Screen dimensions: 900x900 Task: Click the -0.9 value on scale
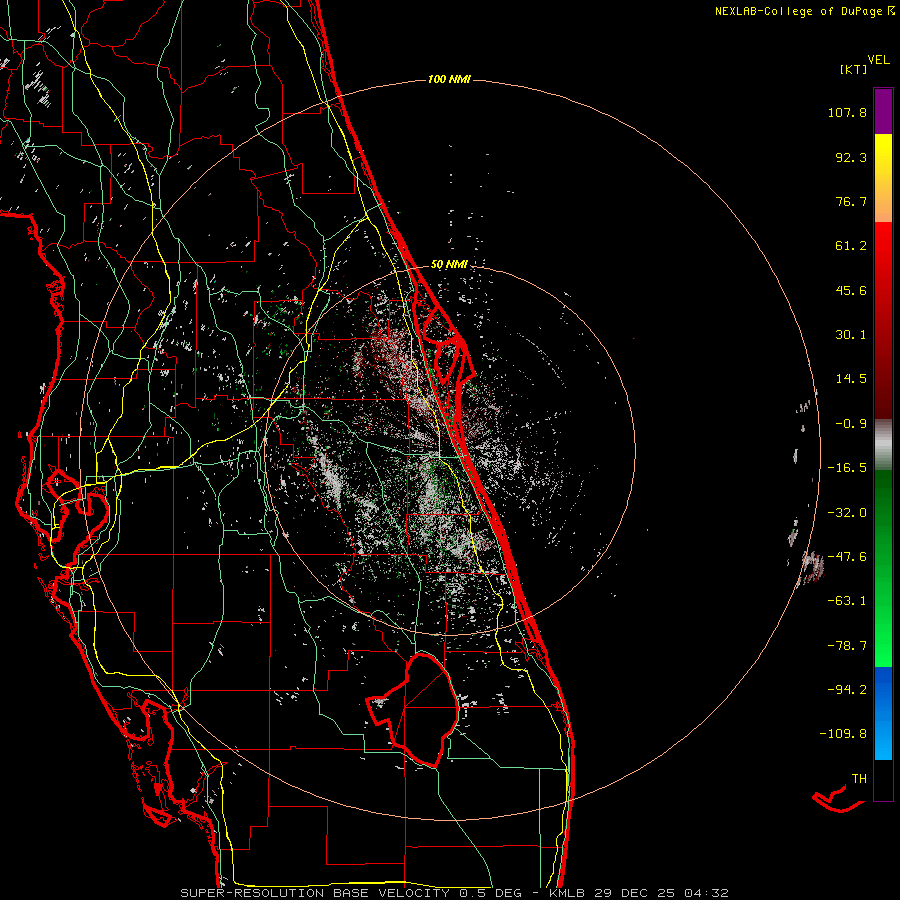[x=851, y=423]
